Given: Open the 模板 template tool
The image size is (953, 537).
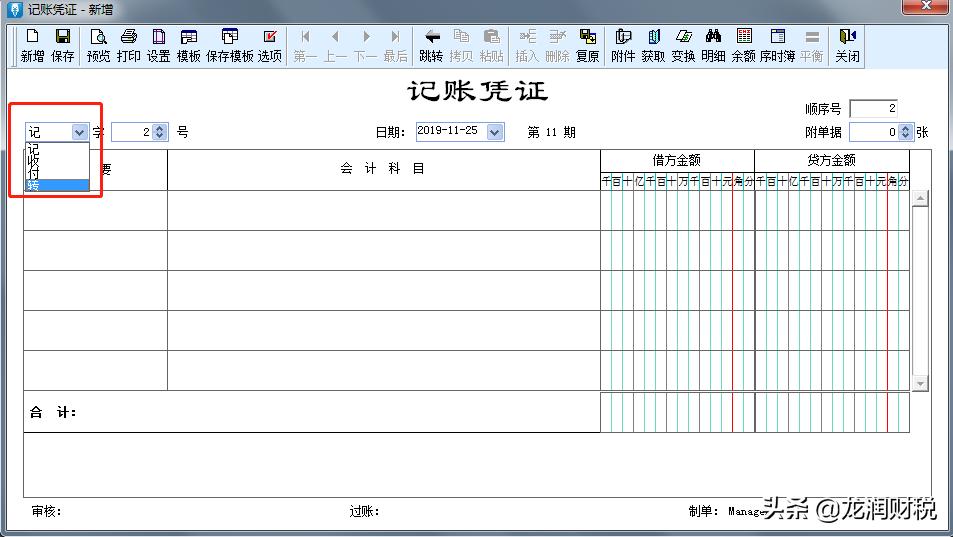Looking at the screenshot, I should point(188,46).
